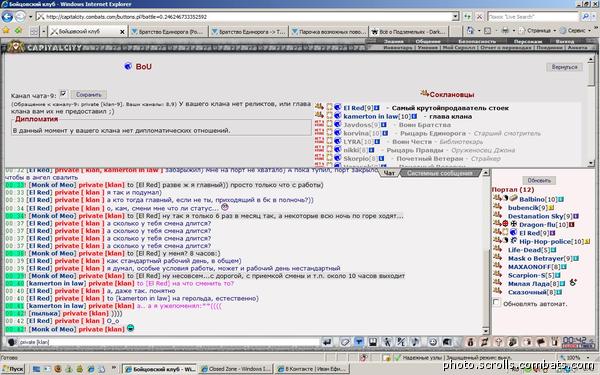
Task: Click the hand icon in bottom toolbar
Action: 527,342
